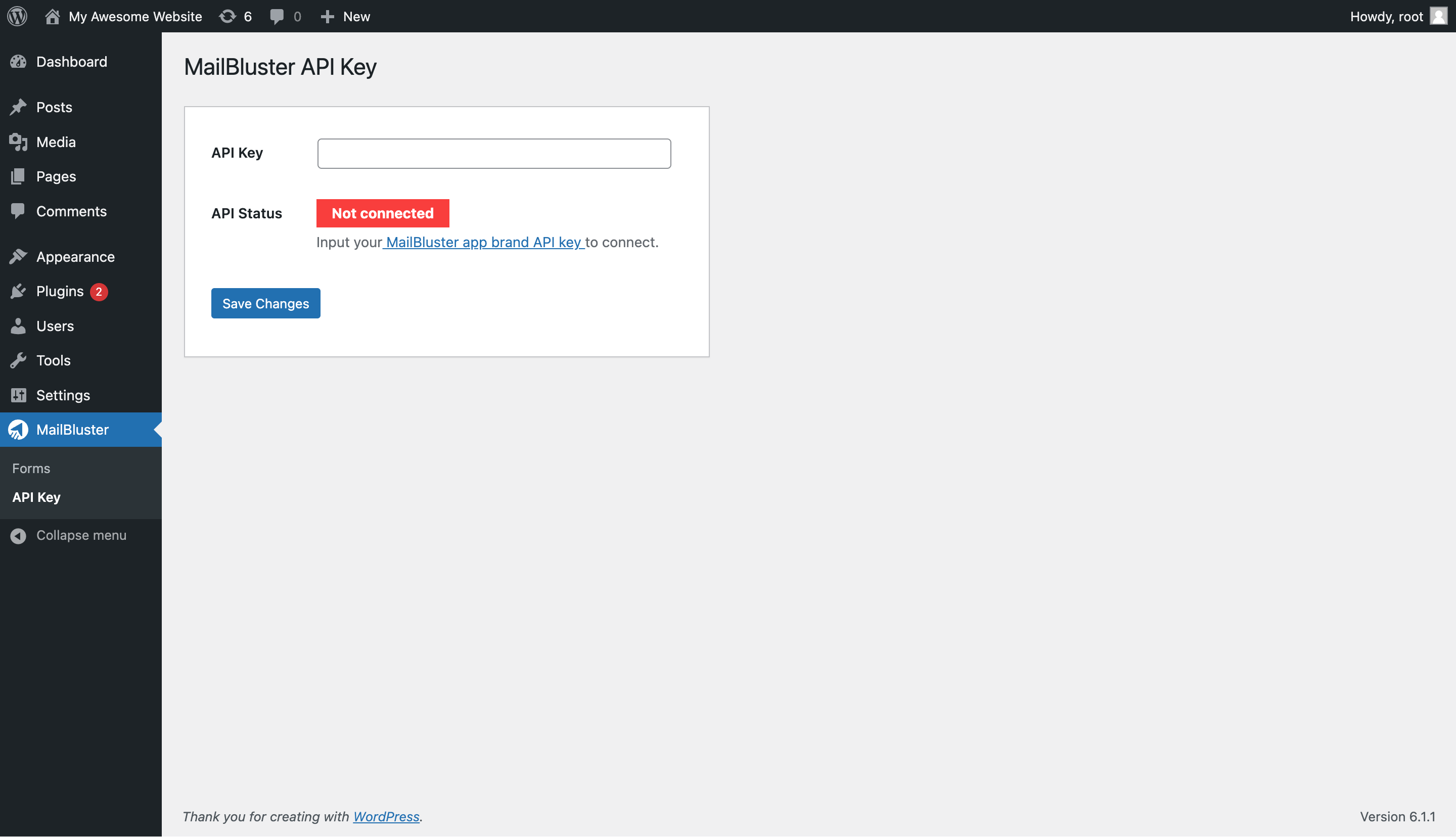
Task: Click the Dashboard gauge icon
Action: 18,62
